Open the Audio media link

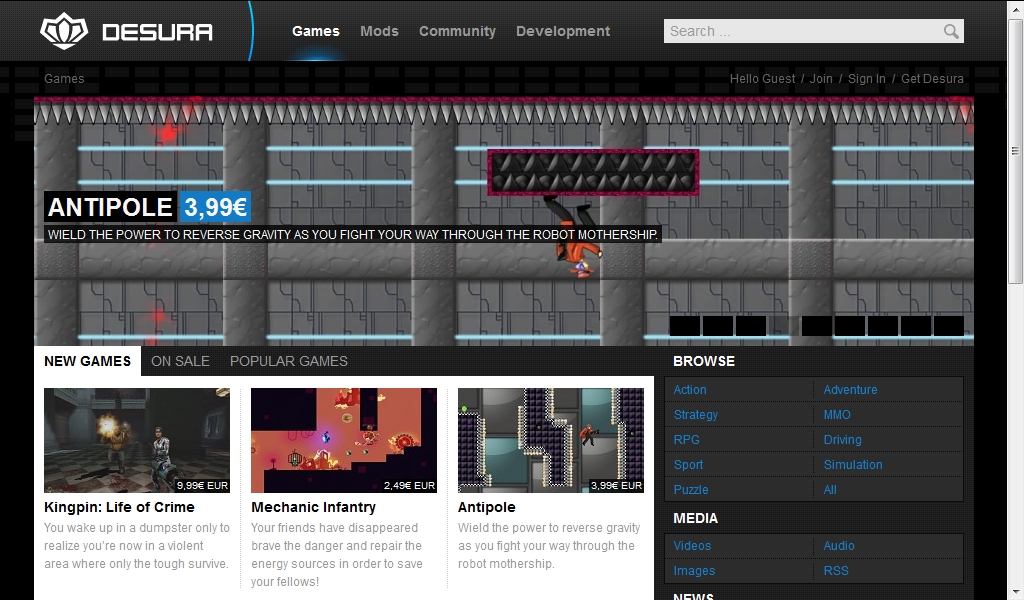click(839, 546)
